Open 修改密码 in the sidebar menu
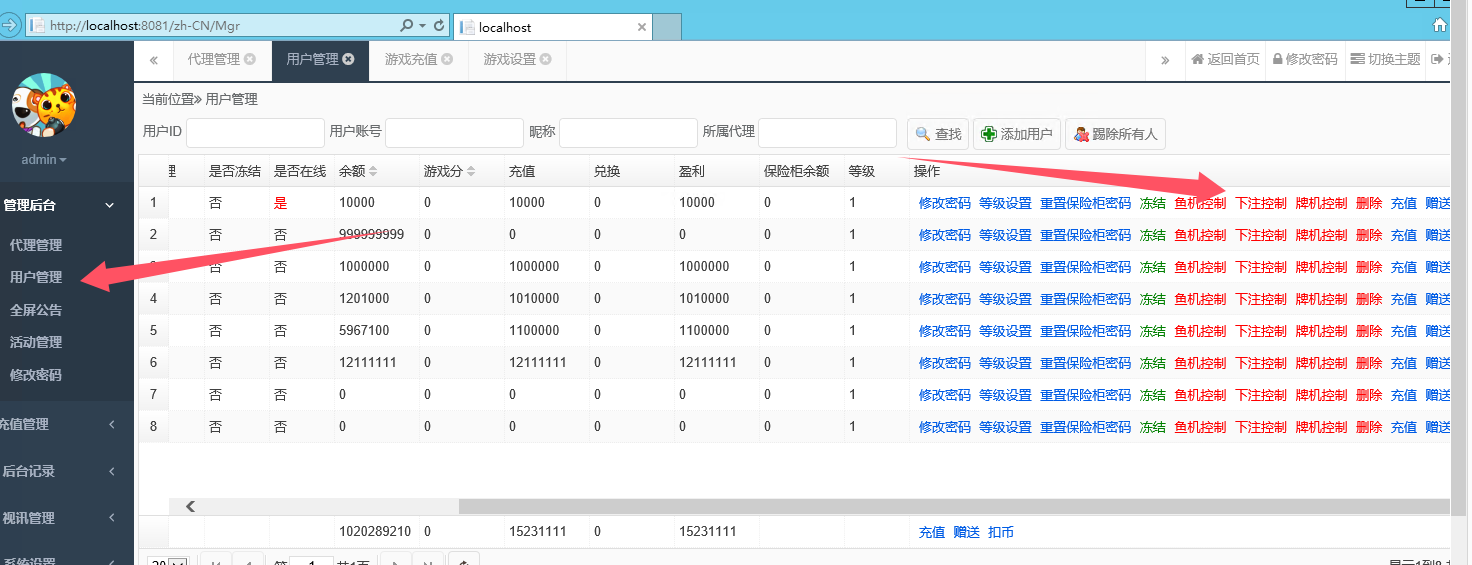This screenshot has width=1472, height=565. click(35, 375)
